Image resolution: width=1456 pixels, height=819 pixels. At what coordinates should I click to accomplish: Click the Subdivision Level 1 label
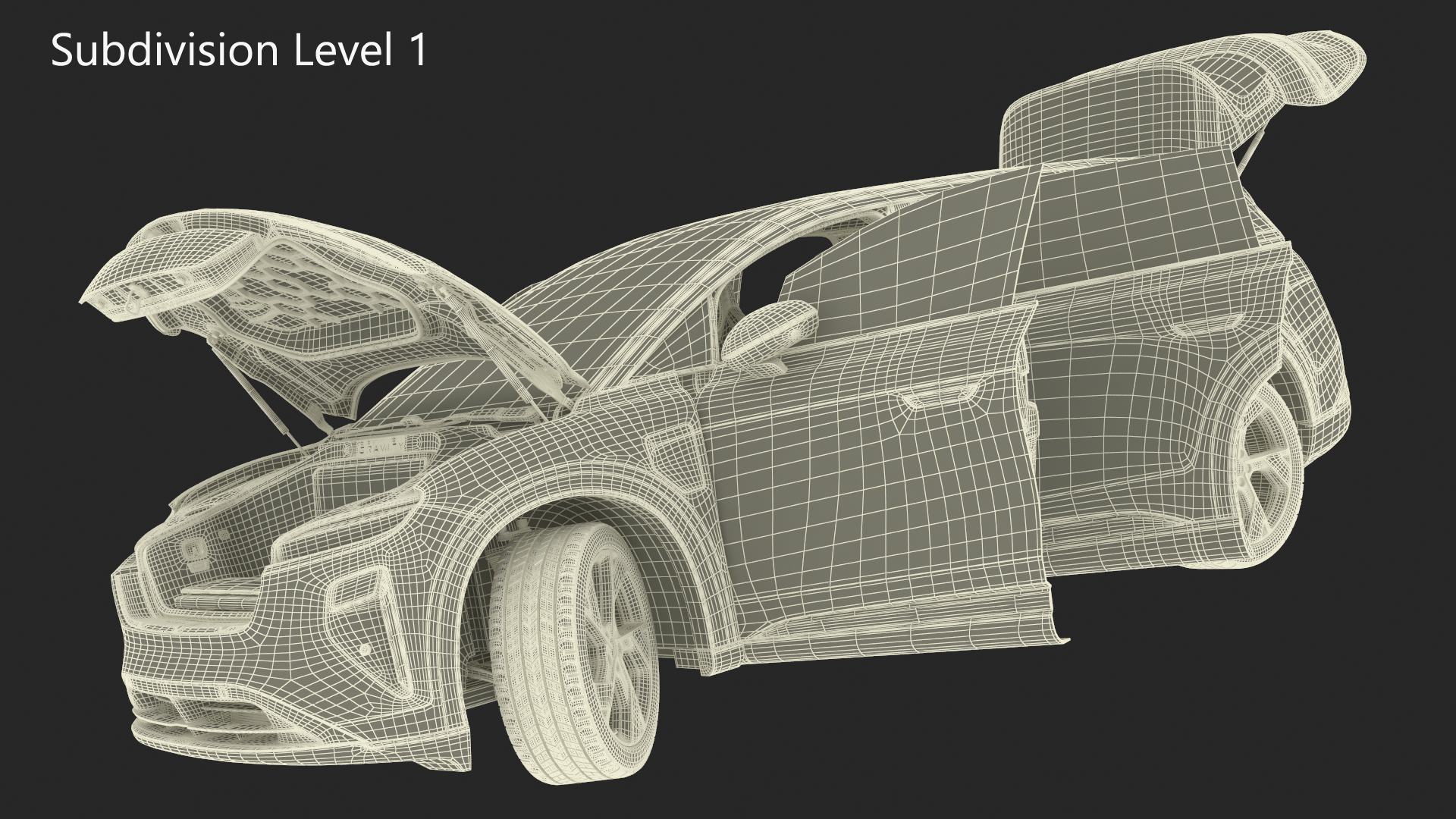click(x=239, y=52)
